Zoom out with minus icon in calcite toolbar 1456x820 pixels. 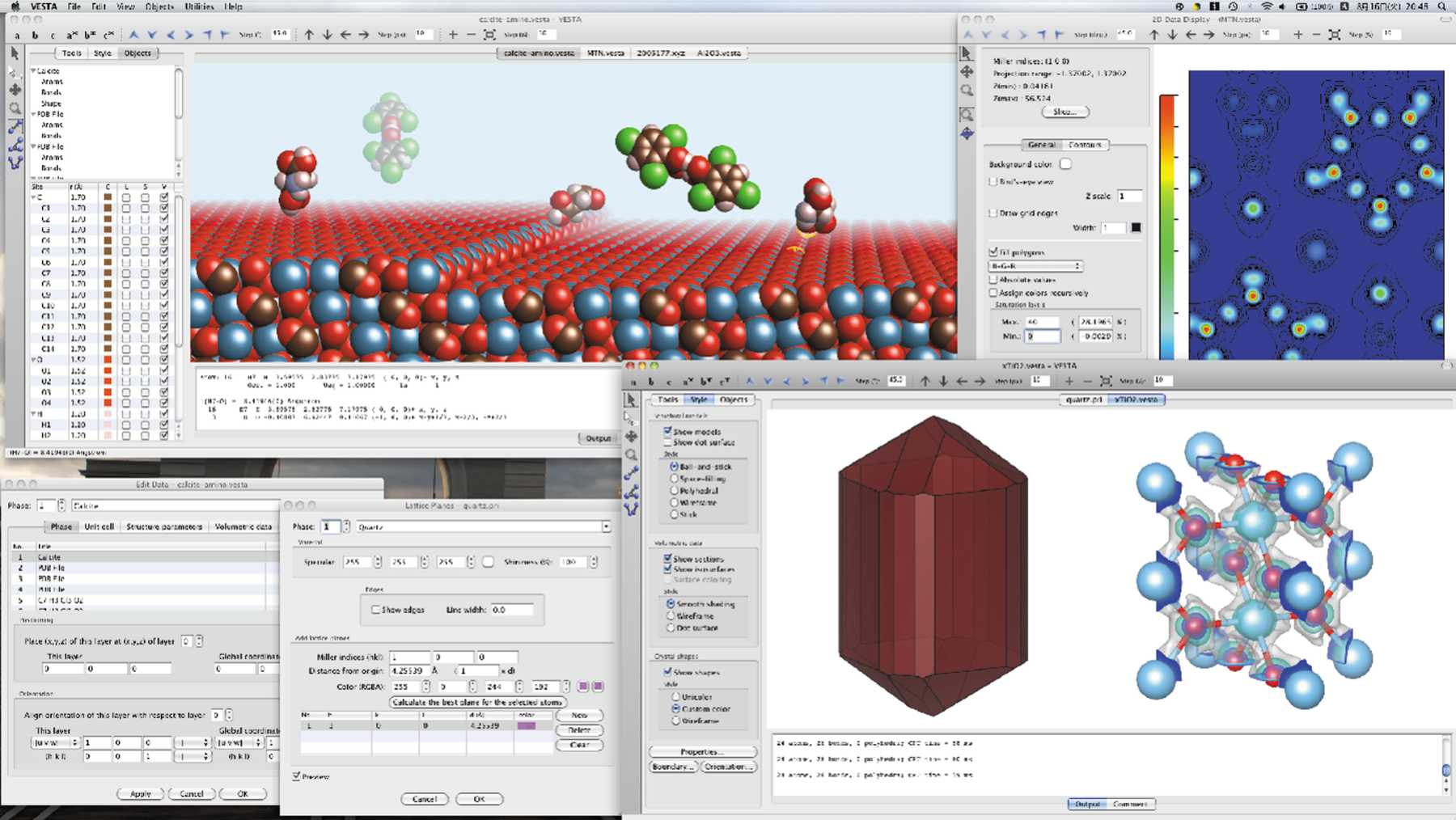(471, 35)
